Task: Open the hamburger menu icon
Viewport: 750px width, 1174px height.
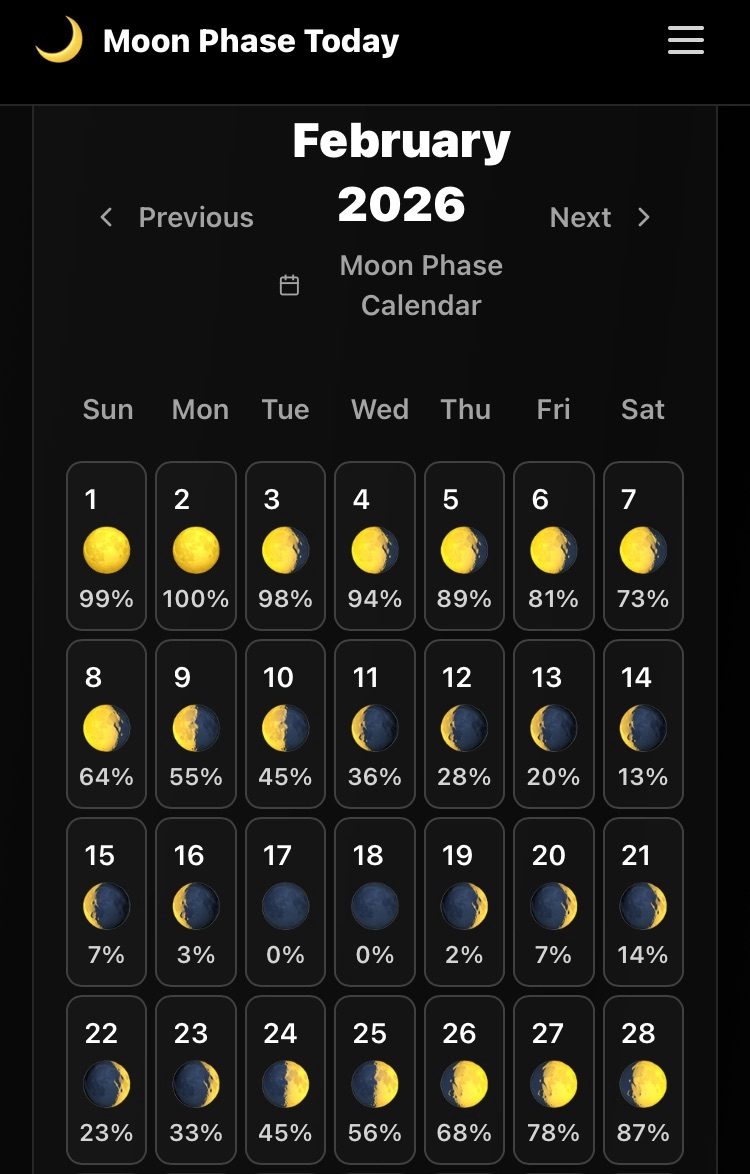Action: (x=686, y=41)
